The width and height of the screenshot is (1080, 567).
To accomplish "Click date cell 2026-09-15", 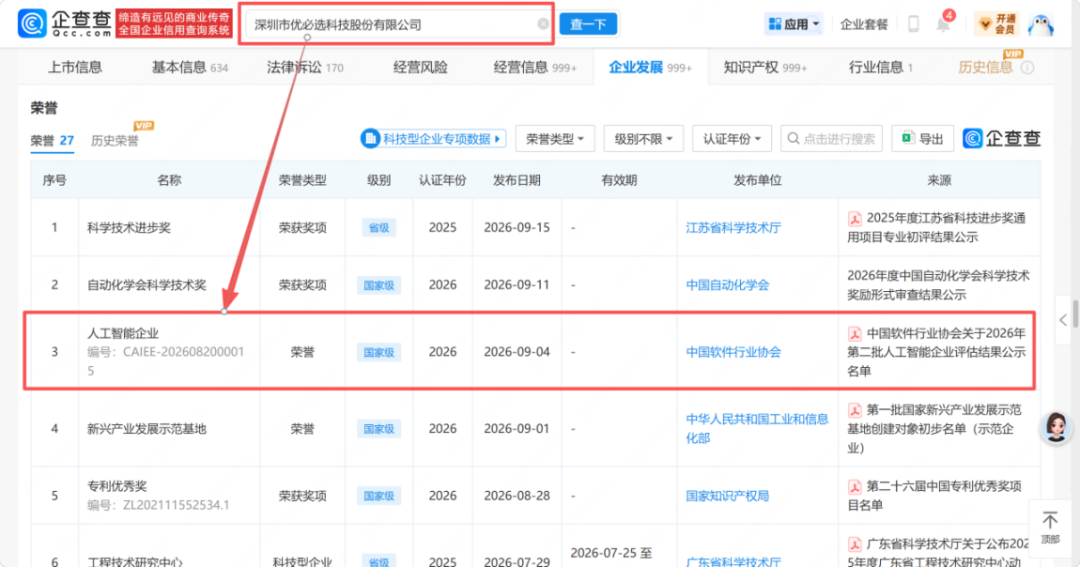I will click(517, 228).
